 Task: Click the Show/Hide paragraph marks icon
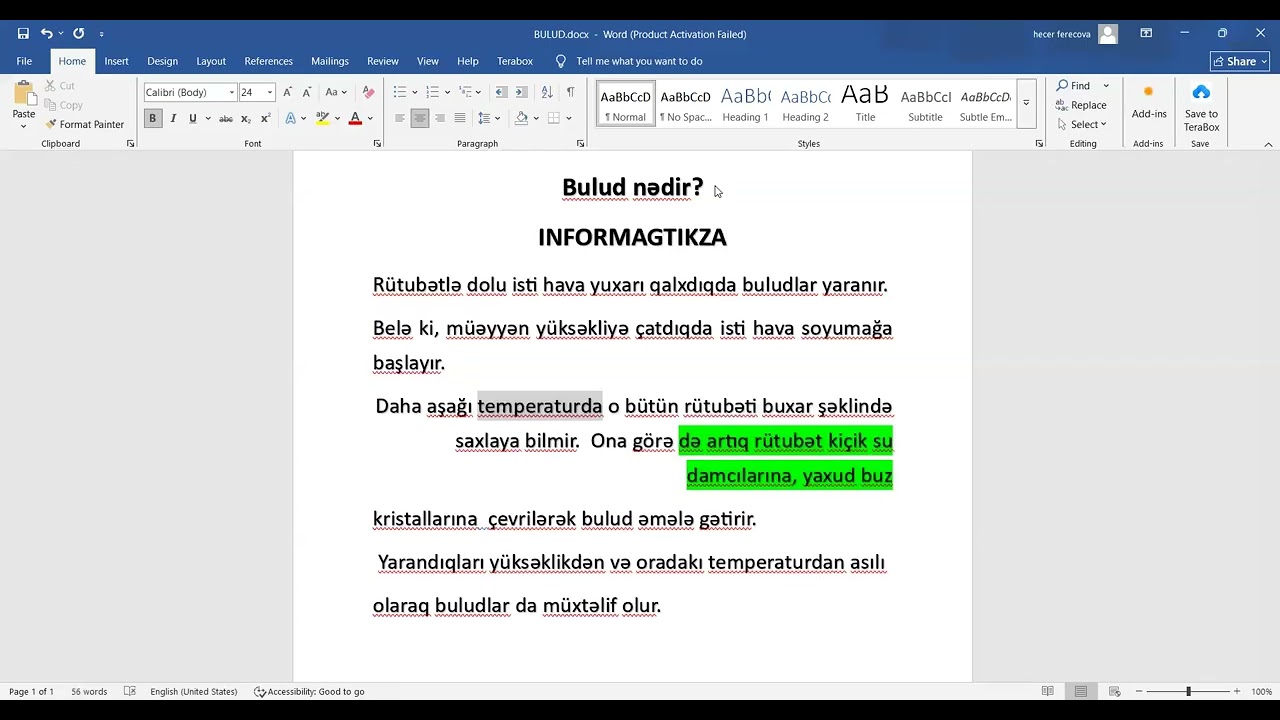click(570, 92)
